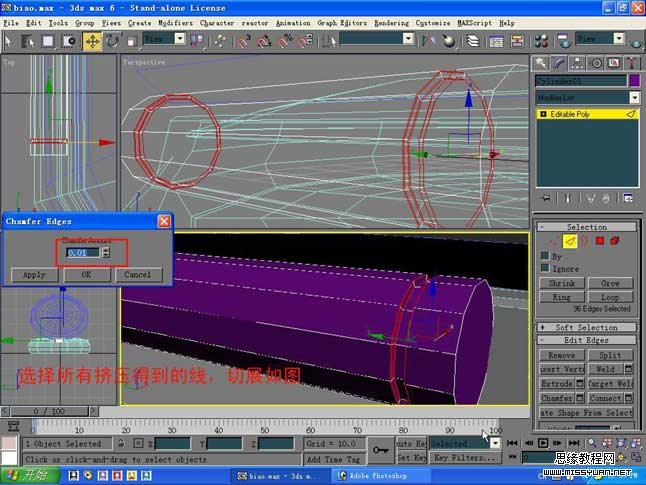Switch to the Modify command panel tab

pos(559,63)
